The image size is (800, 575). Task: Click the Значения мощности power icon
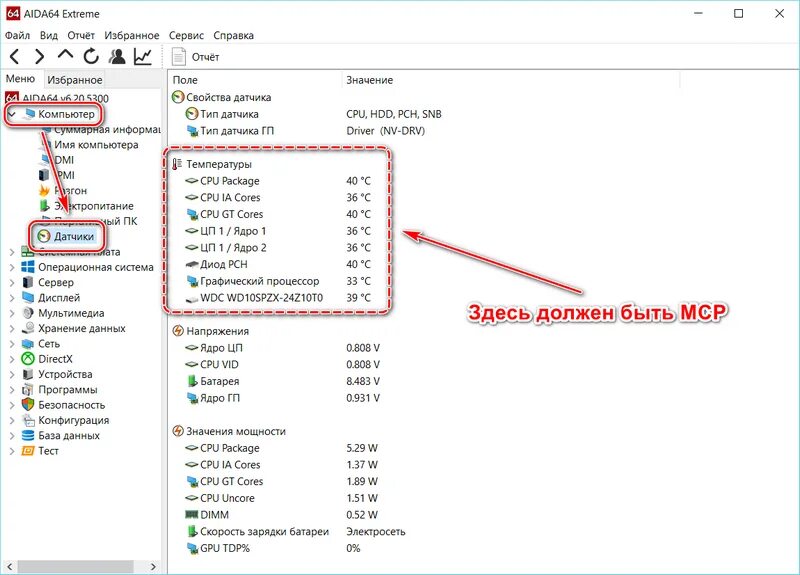pos(178,431)
